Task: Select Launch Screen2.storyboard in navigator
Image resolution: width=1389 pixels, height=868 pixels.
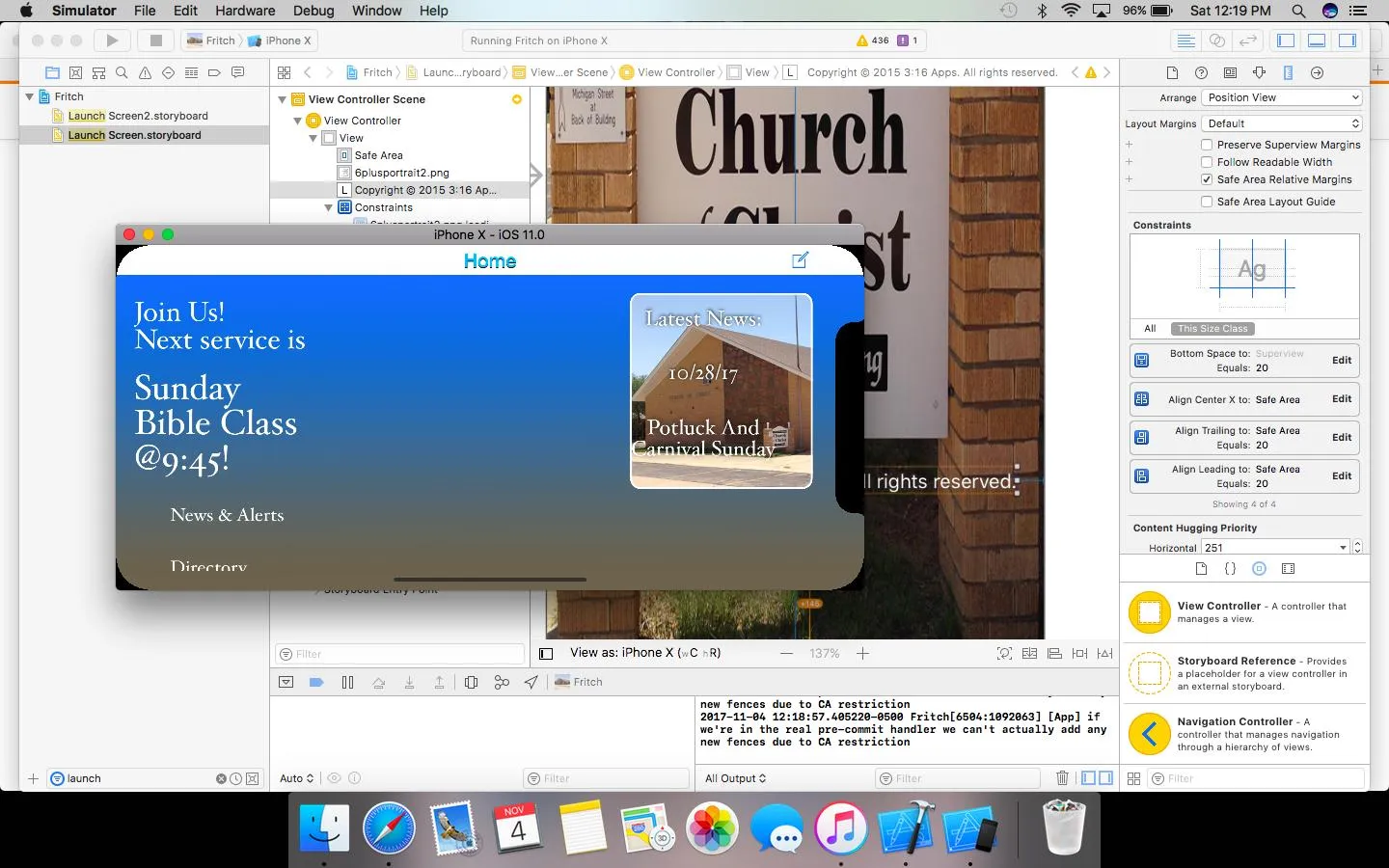Action: [138, 116]
